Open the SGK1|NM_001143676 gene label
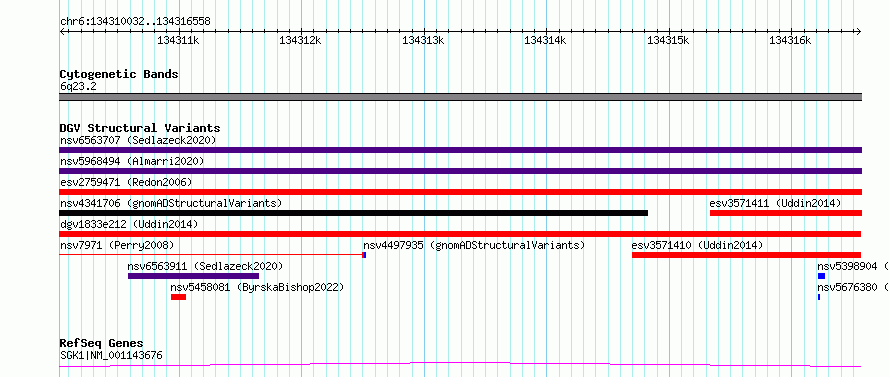 tap(111, 356)
